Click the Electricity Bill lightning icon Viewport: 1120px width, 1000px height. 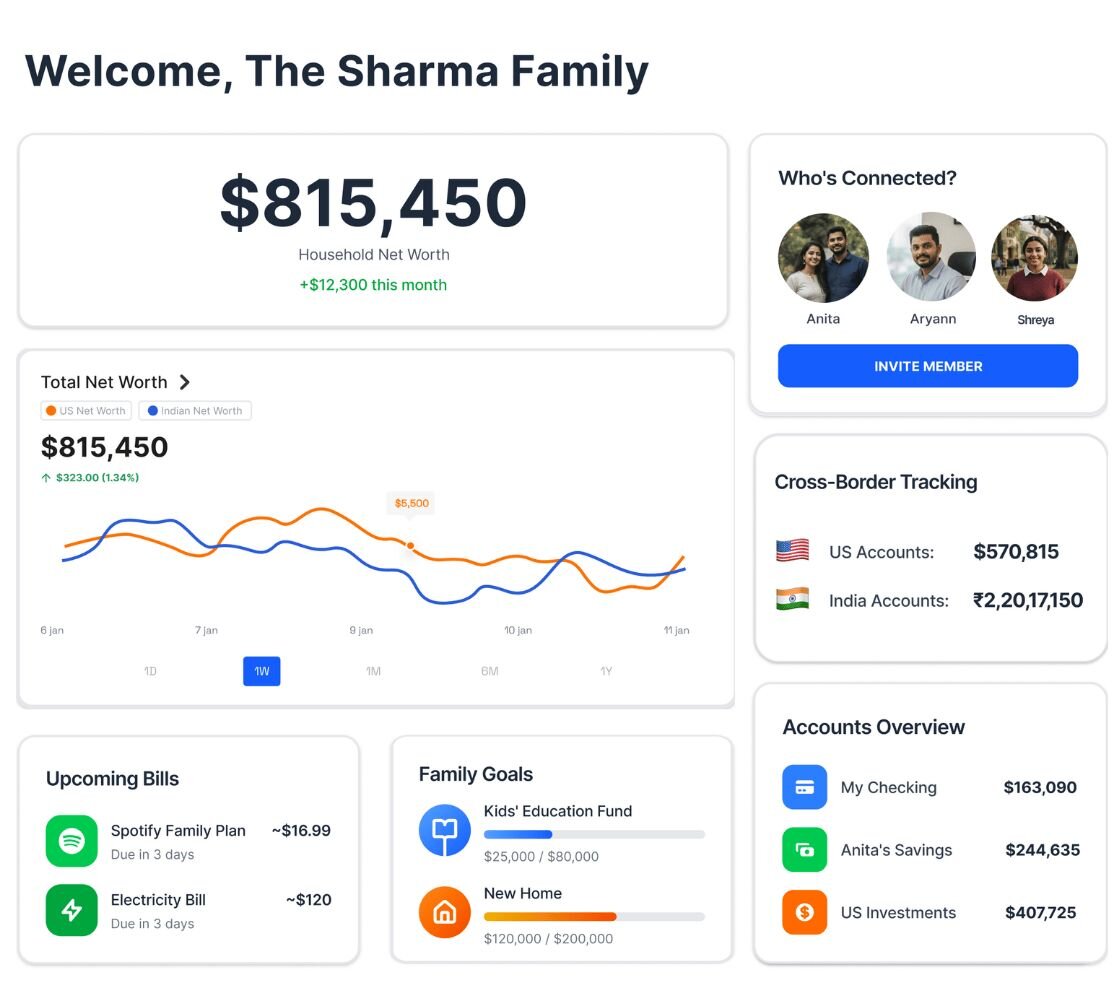(72, 910)
